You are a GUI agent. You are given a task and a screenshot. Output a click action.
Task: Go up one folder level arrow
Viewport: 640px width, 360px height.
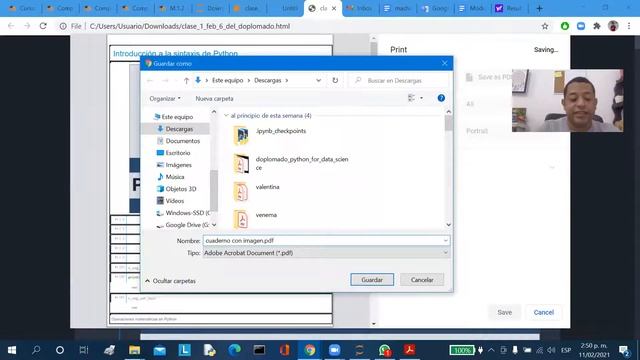click(x=186, y=80)
